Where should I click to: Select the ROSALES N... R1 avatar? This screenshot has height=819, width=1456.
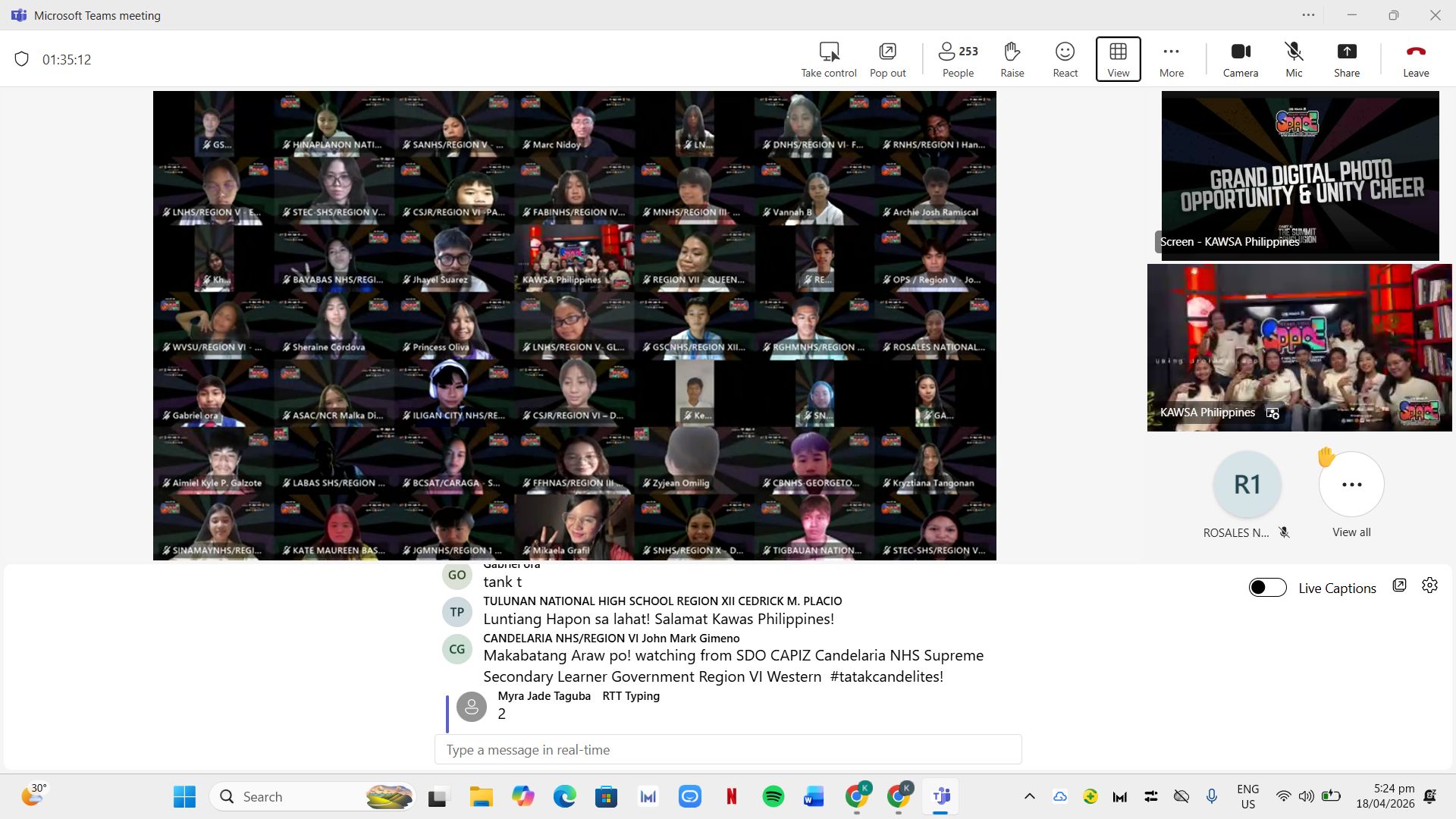(x=1247, y=485)
